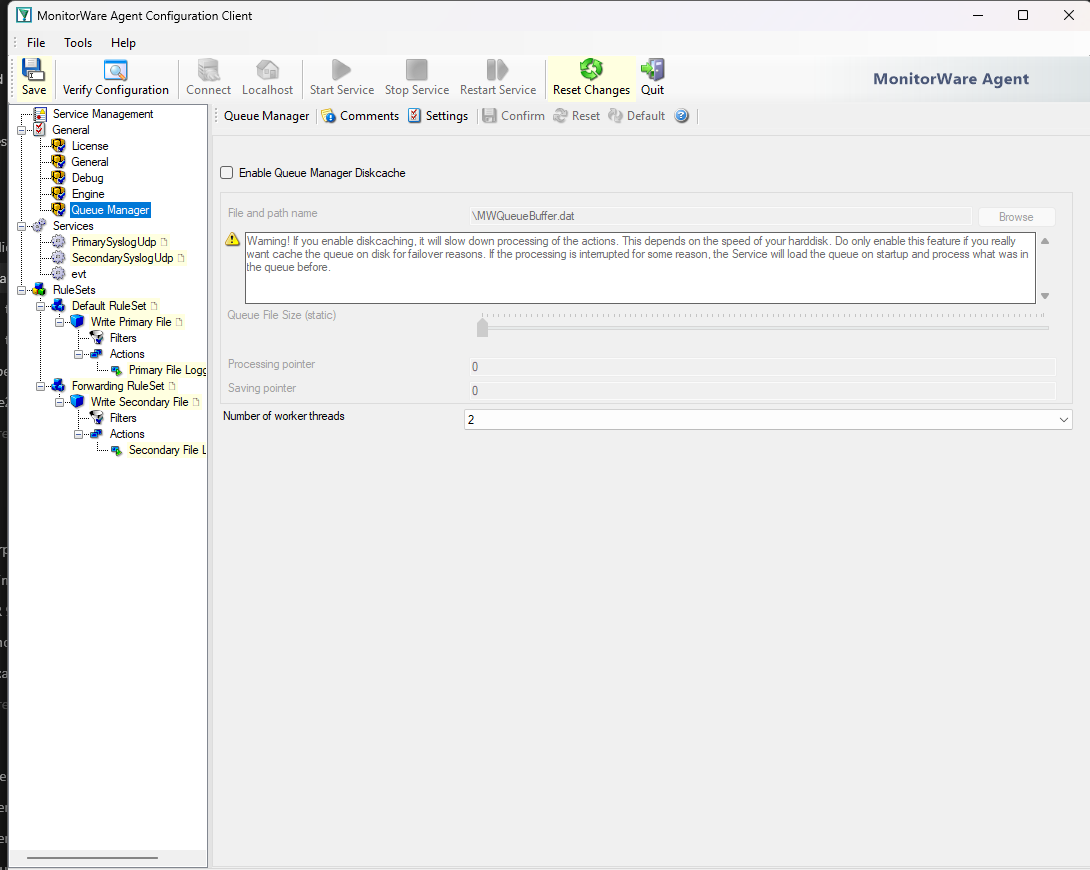Collapse the Write Secondary File node
Image resolution: width=1090 pixels, height=870 pixels.
[x=59, y=402]
